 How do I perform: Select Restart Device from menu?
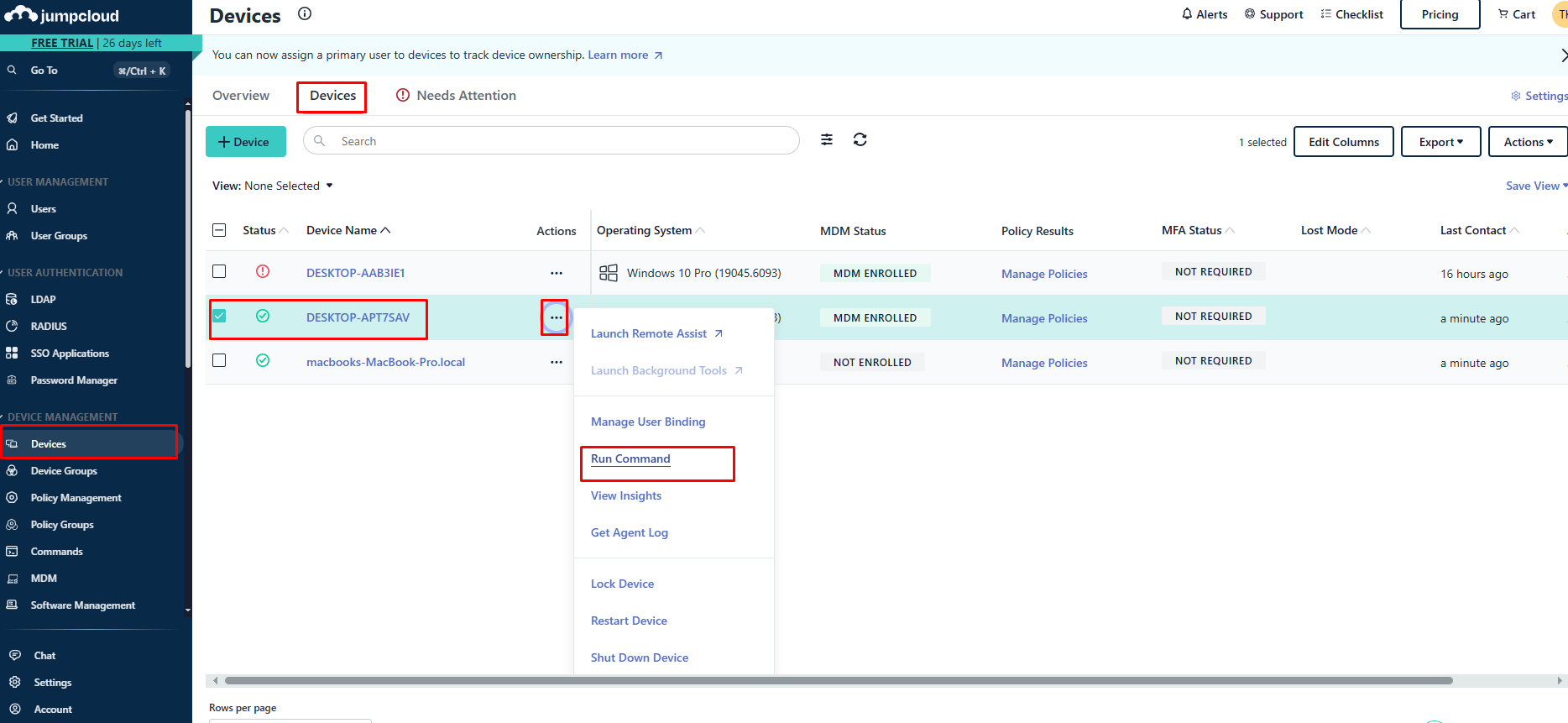pos(629,621)
